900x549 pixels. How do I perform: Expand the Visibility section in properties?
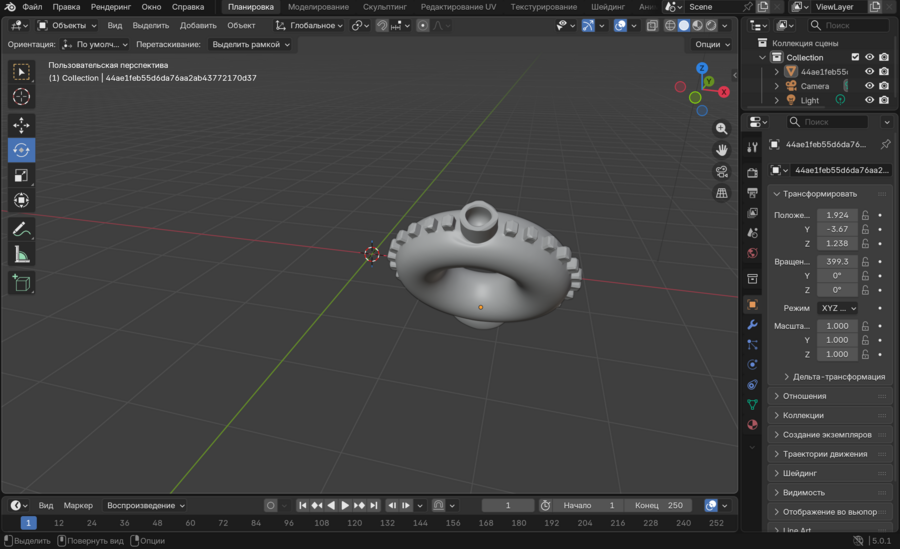(x=803, y=492)
